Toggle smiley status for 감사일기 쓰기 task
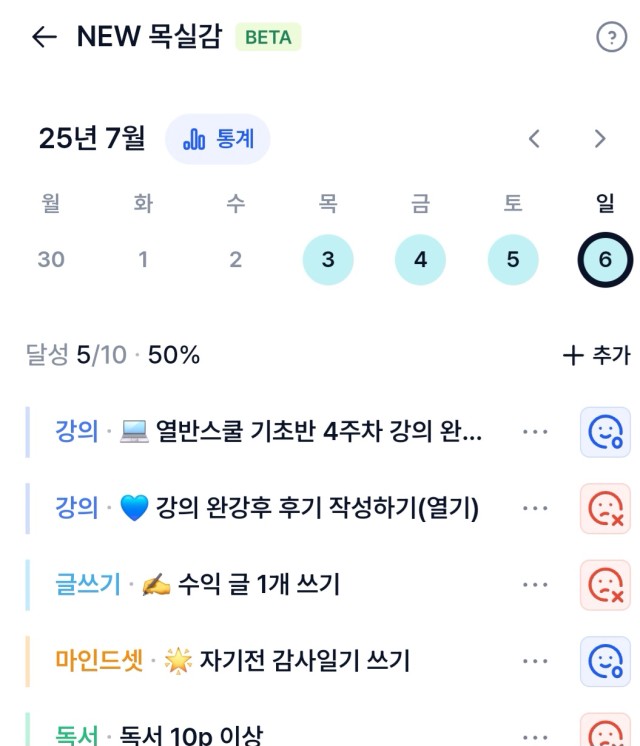 [x=605, y=661]
